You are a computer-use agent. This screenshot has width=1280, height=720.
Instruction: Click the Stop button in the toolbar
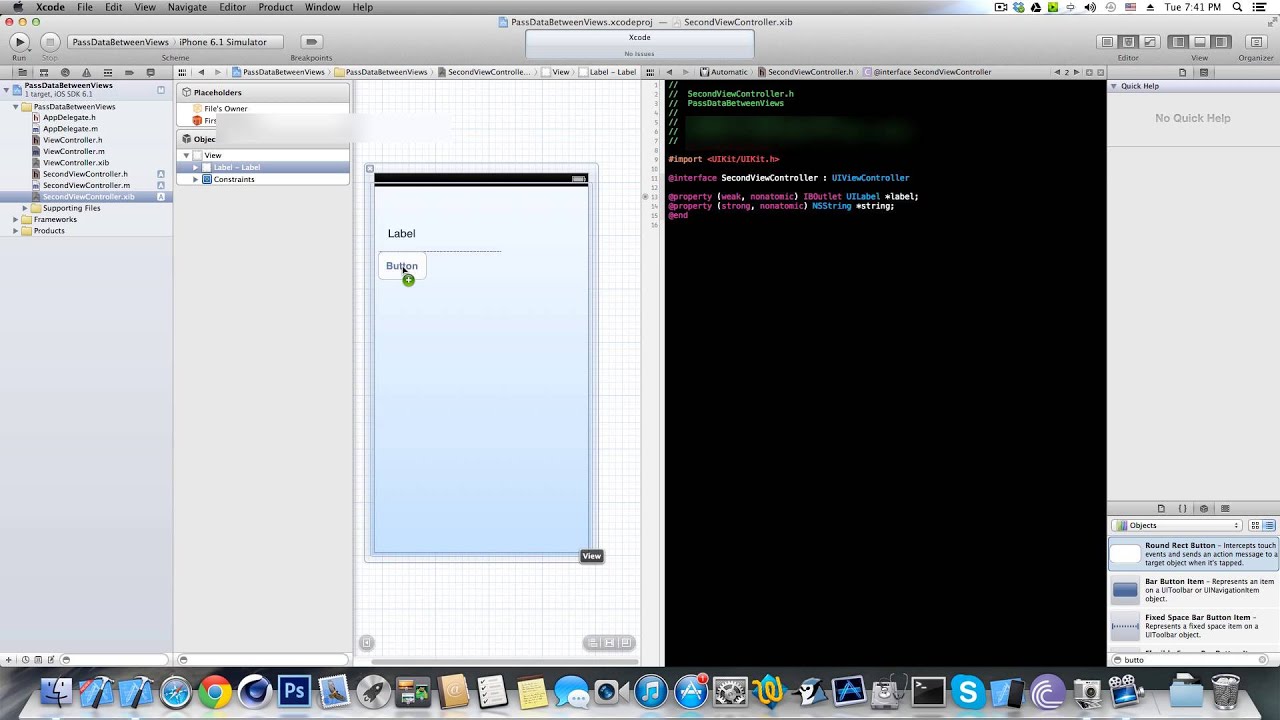point(49,42)
